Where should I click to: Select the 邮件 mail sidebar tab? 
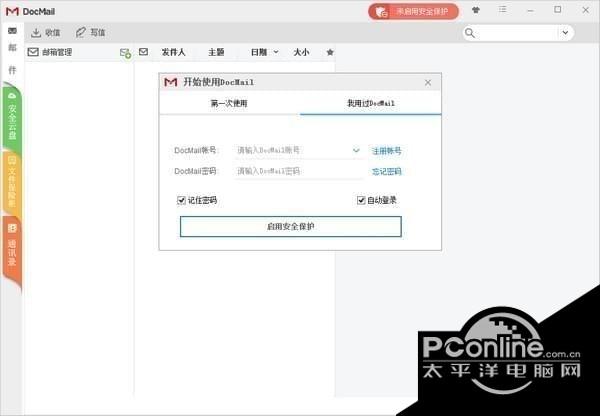click(x=12, y=51)
